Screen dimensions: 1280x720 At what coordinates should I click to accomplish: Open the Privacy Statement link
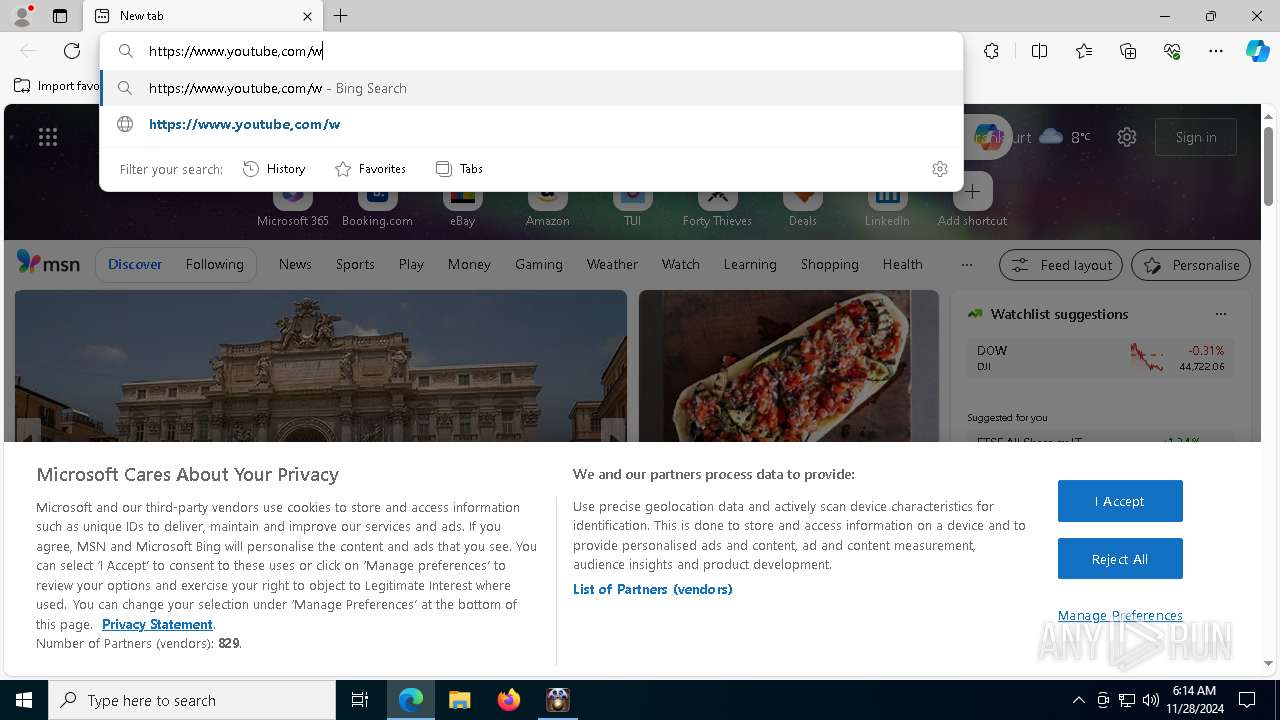(157, 624)
